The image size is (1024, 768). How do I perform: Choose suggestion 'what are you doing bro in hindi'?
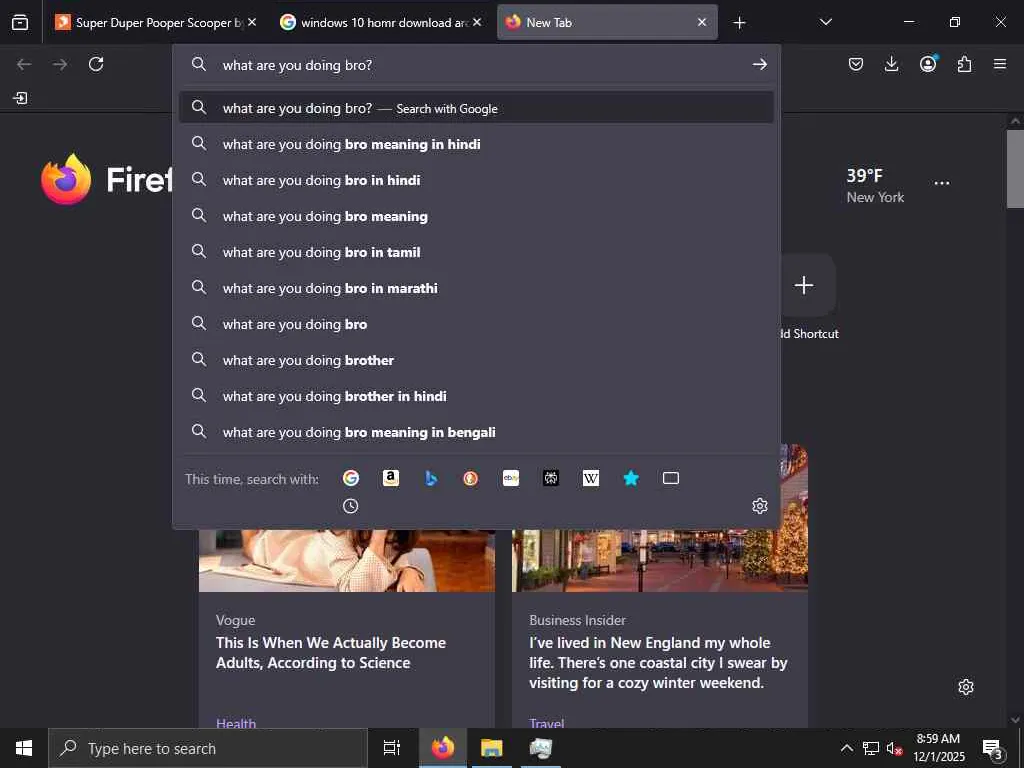[x=476, y=180]
